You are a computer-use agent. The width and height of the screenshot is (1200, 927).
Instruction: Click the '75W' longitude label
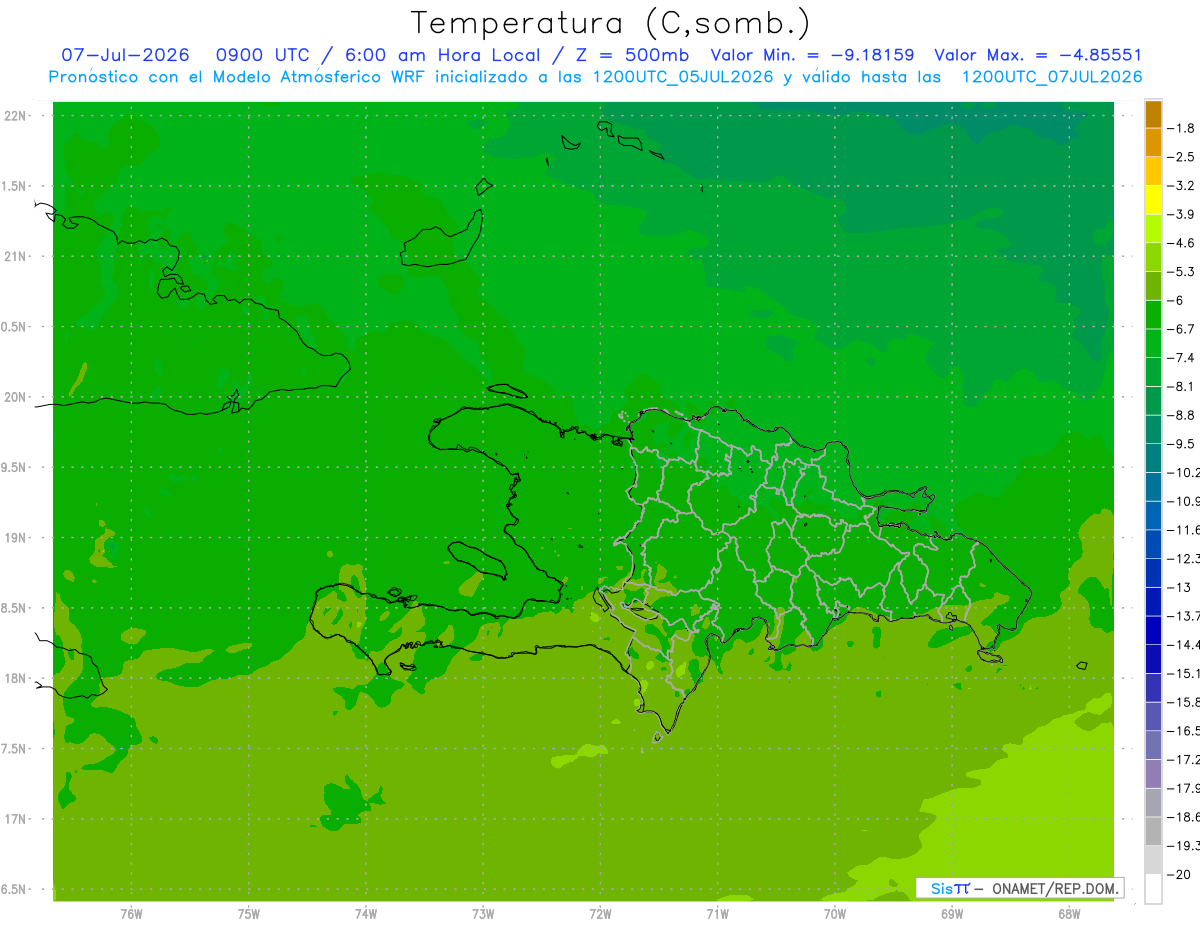tap(249, 913)
